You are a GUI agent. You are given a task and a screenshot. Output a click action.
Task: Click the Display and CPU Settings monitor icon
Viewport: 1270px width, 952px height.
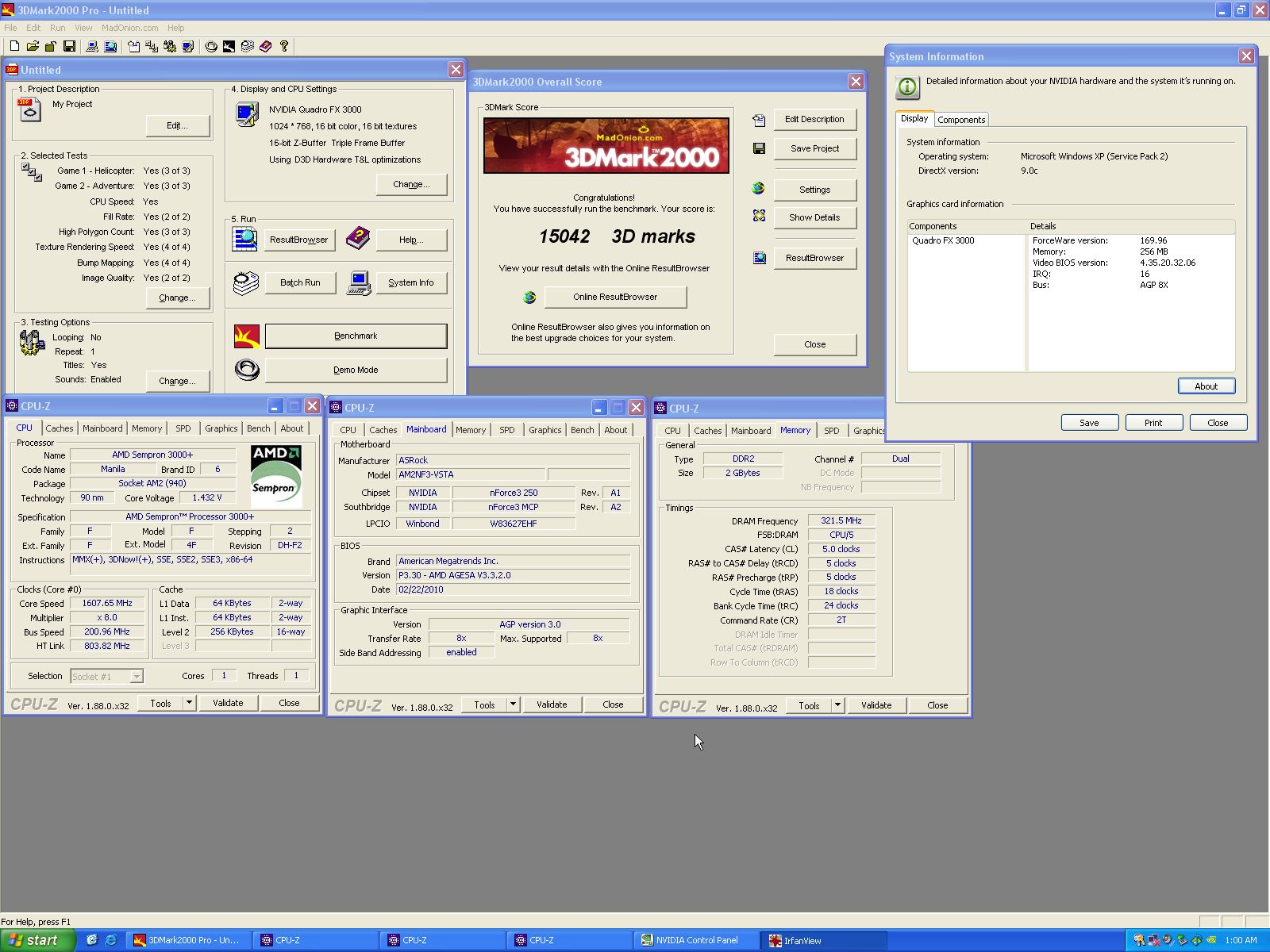click(x=247, y=115)
